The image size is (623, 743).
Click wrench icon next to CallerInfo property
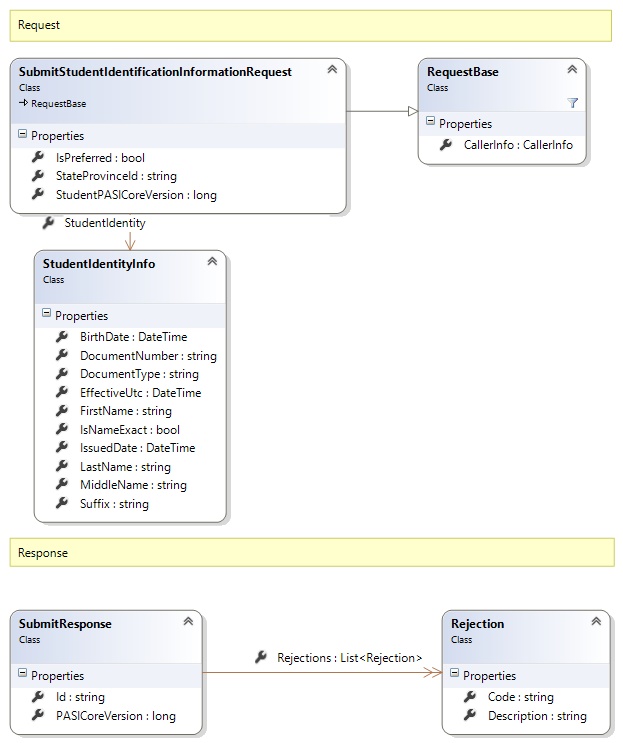coord(446,145)
